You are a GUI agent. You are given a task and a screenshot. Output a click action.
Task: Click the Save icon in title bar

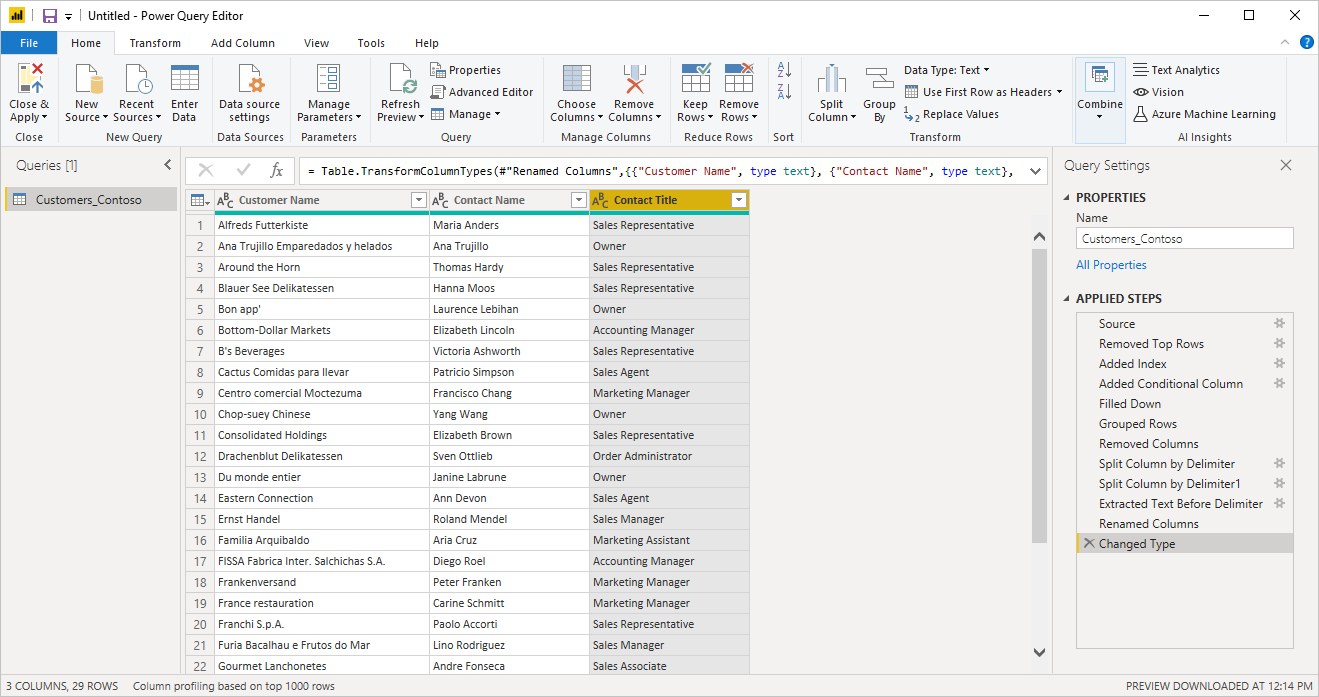(49, 16)
